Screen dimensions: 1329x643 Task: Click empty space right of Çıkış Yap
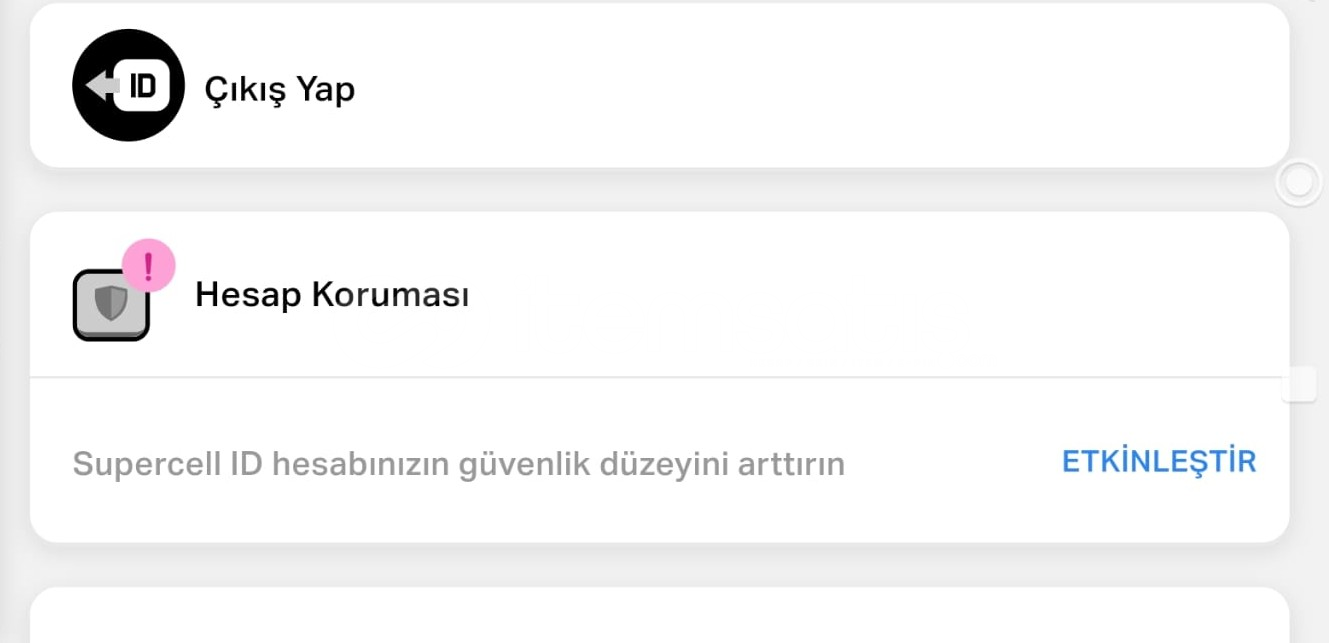[x=800, y=90]
